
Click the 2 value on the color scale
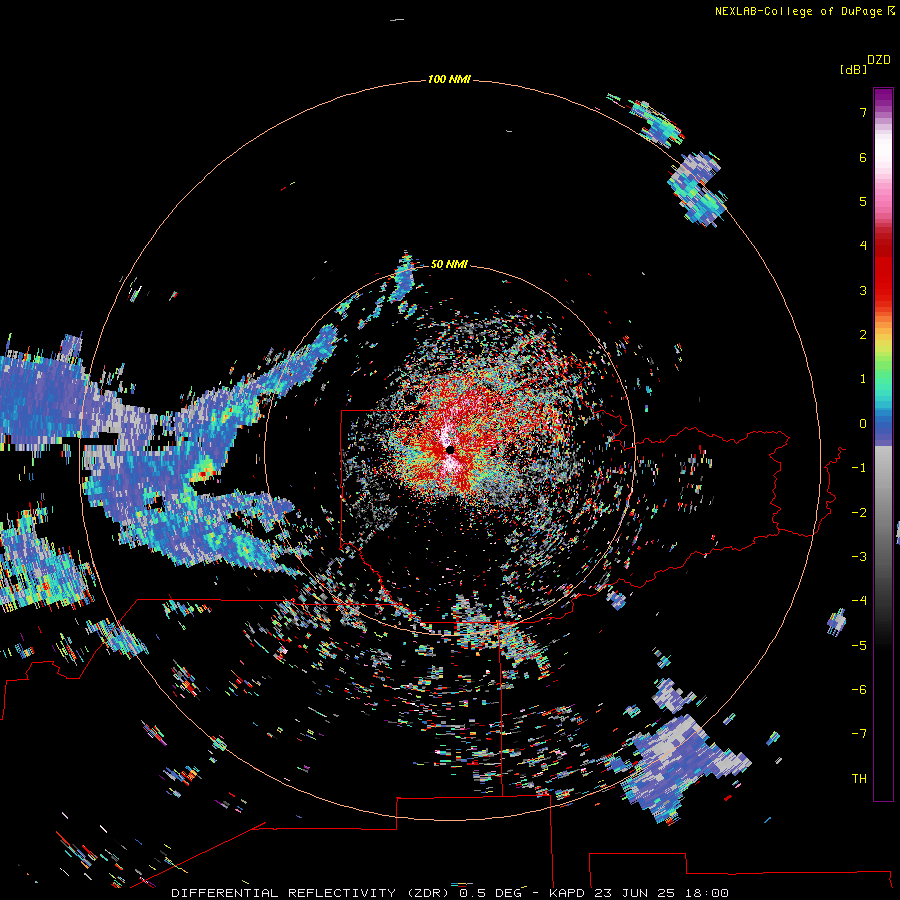[863, 335]
